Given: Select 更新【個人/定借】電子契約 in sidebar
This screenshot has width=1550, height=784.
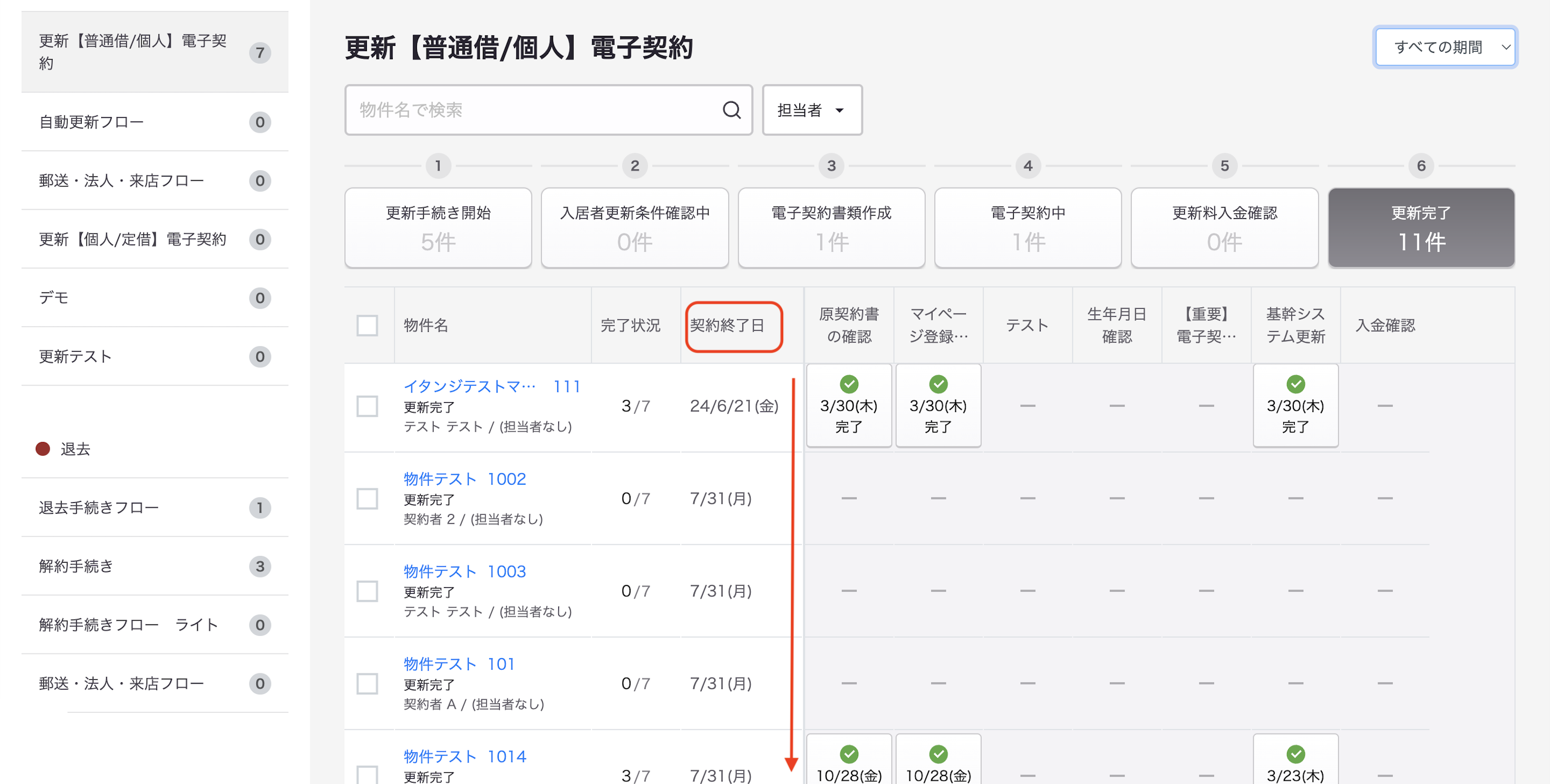Looking at the screenshot, I should [154, 239].
